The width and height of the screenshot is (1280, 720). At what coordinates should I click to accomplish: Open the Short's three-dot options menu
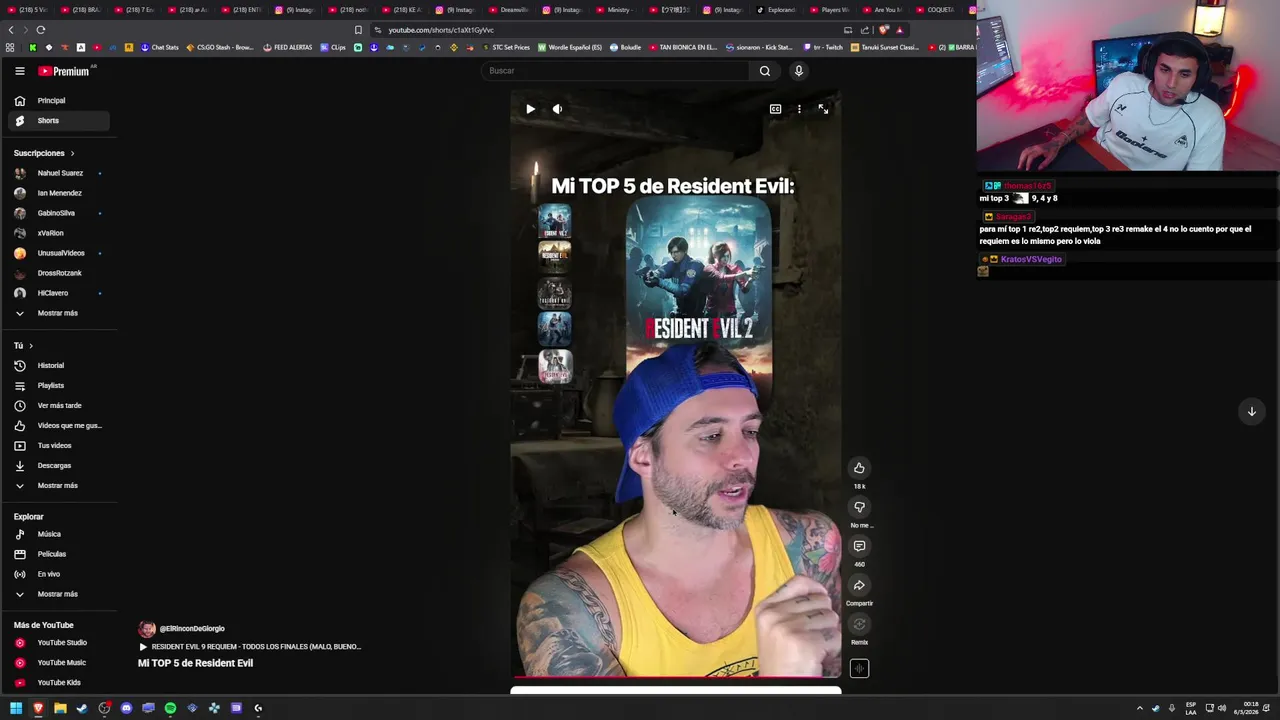[x=799, y=109]
